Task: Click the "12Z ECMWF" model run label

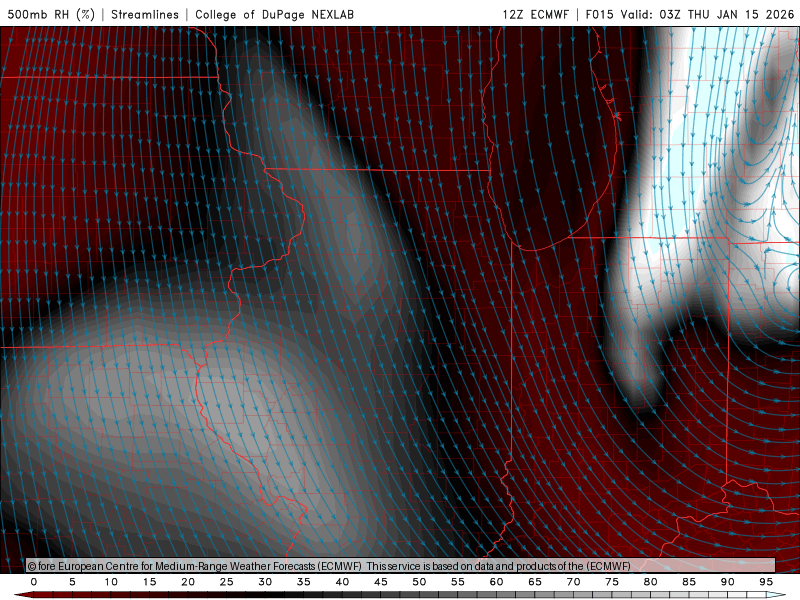Action: click(x=535, y=14)
